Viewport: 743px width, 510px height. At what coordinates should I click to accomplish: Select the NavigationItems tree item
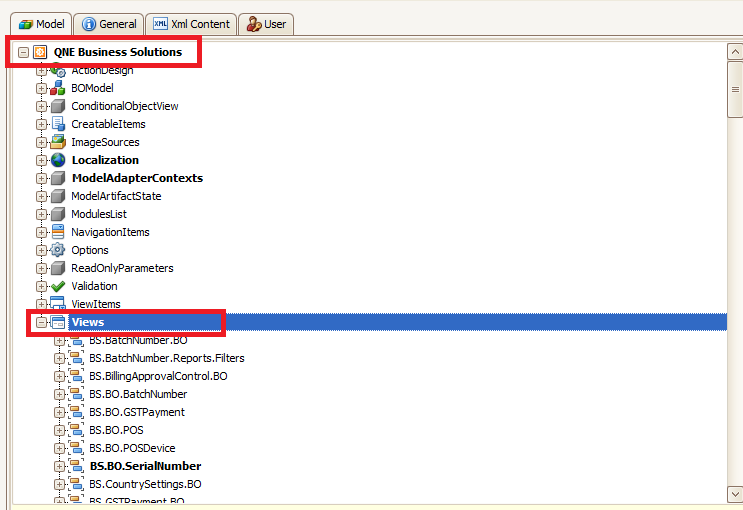110,232
